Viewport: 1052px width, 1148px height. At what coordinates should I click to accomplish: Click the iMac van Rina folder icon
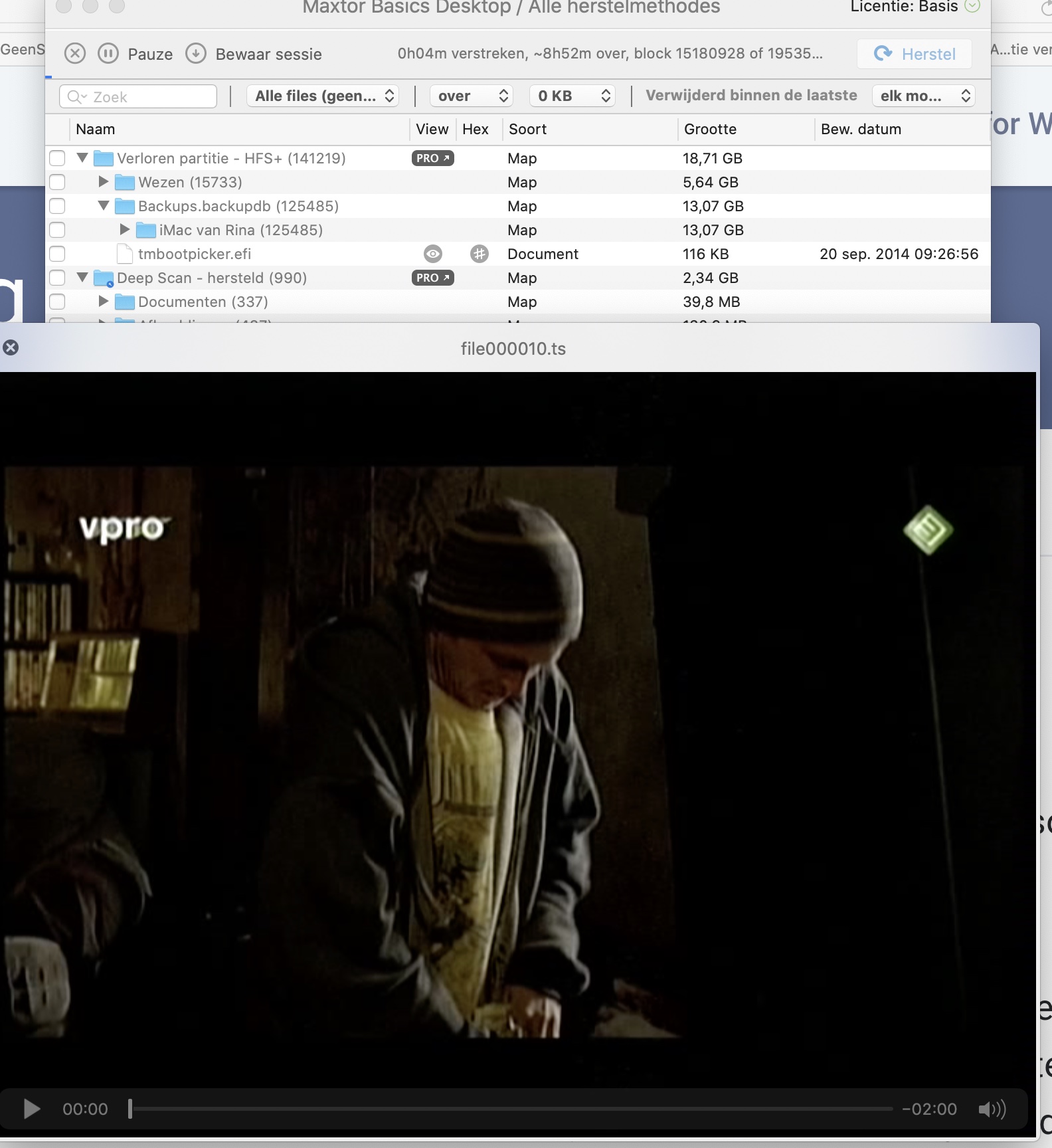pyautogui.click(x=146, y=230)
